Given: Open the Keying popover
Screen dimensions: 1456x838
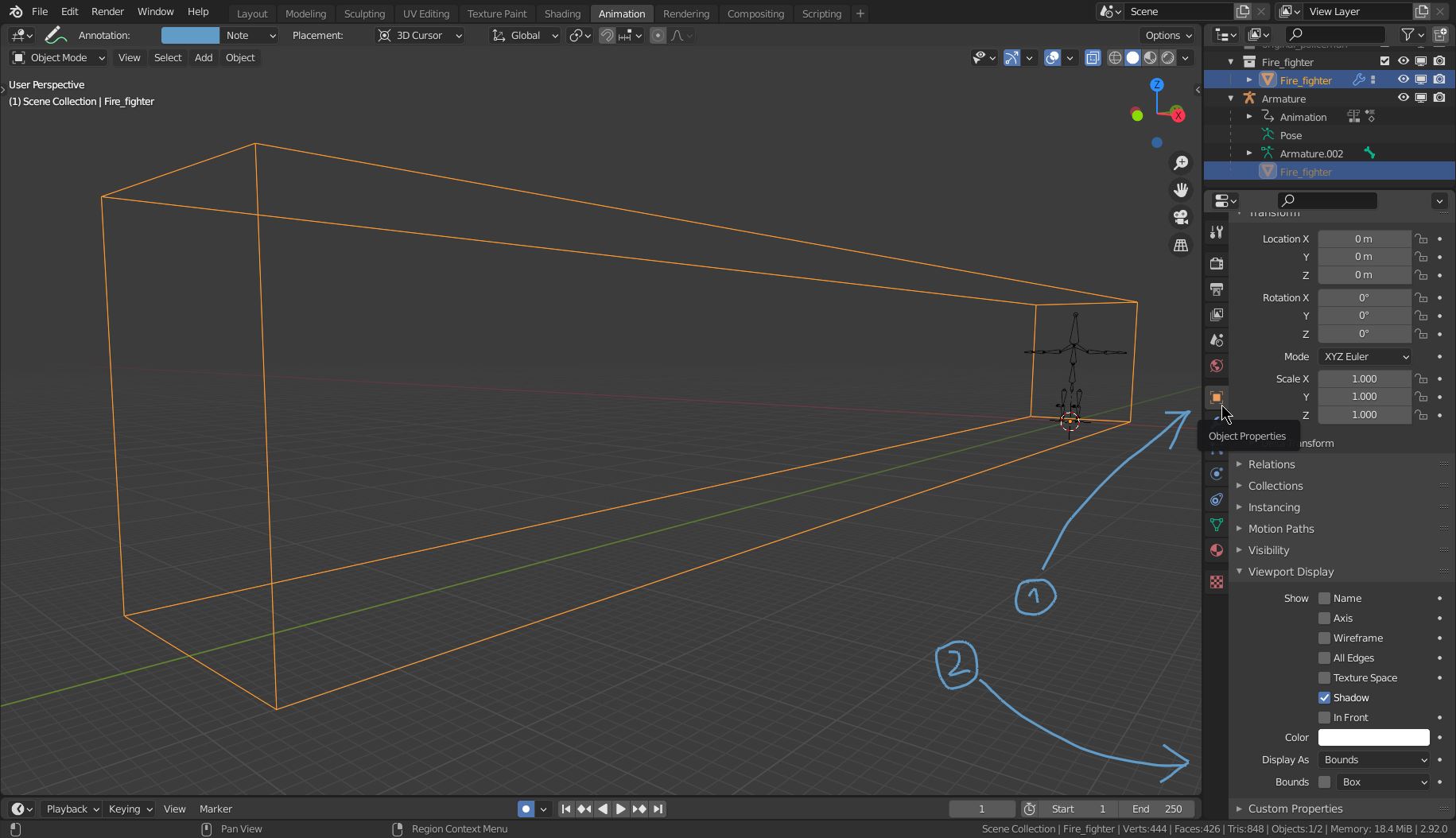Looking at the screenshot, I should [x=130, y=809].
